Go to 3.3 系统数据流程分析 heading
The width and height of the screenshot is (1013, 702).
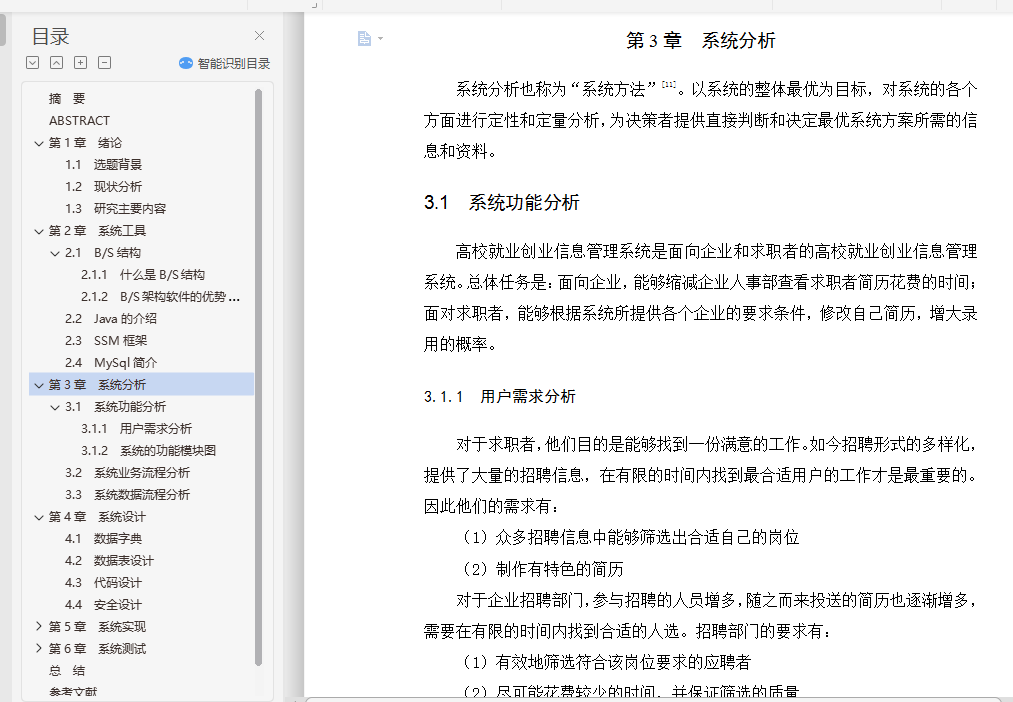[127, 495]
